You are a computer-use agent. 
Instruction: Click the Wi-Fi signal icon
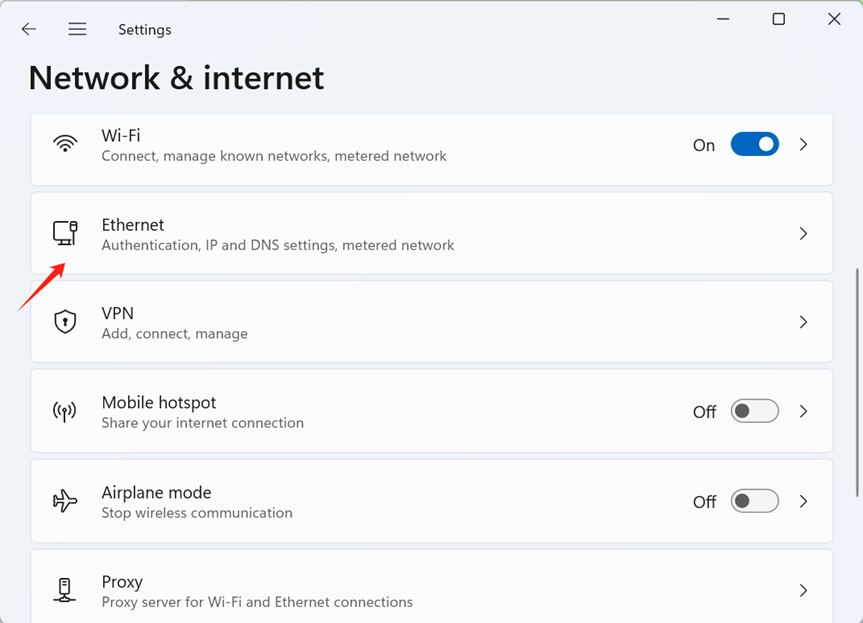[x=65, y=144]
